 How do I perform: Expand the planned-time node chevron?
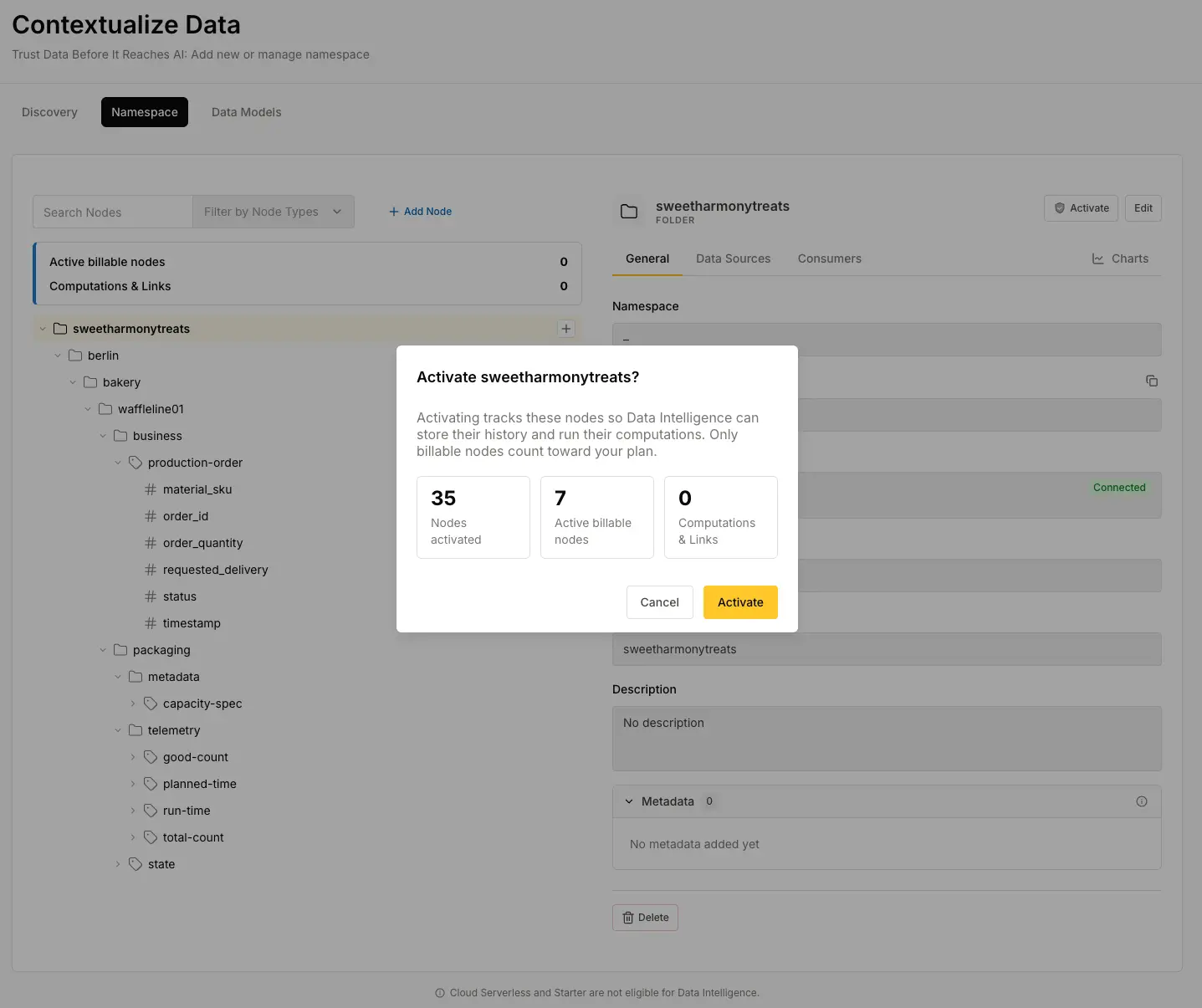click(x=133, y=784)
